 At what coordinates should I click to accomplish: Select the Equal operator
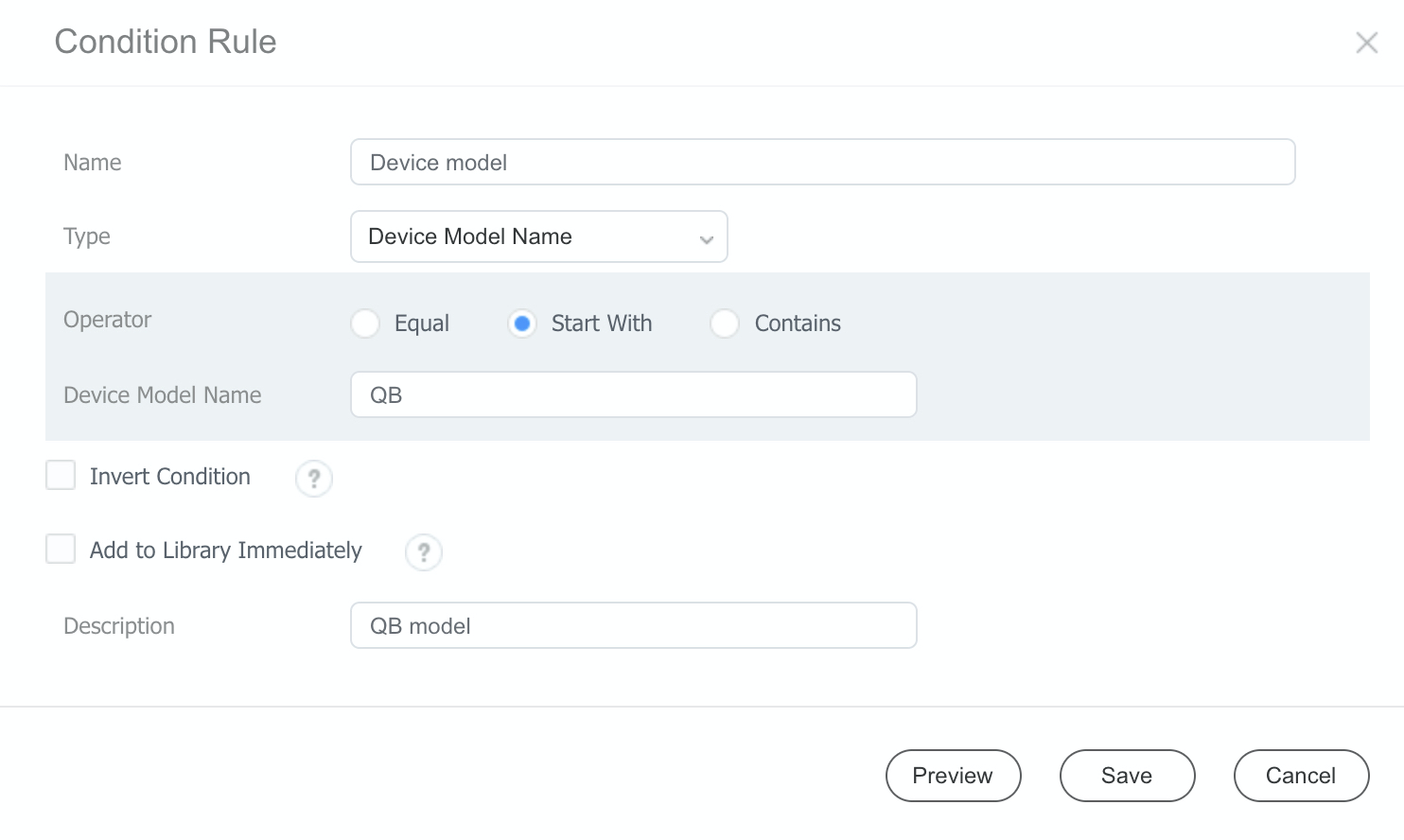[365, 324]
